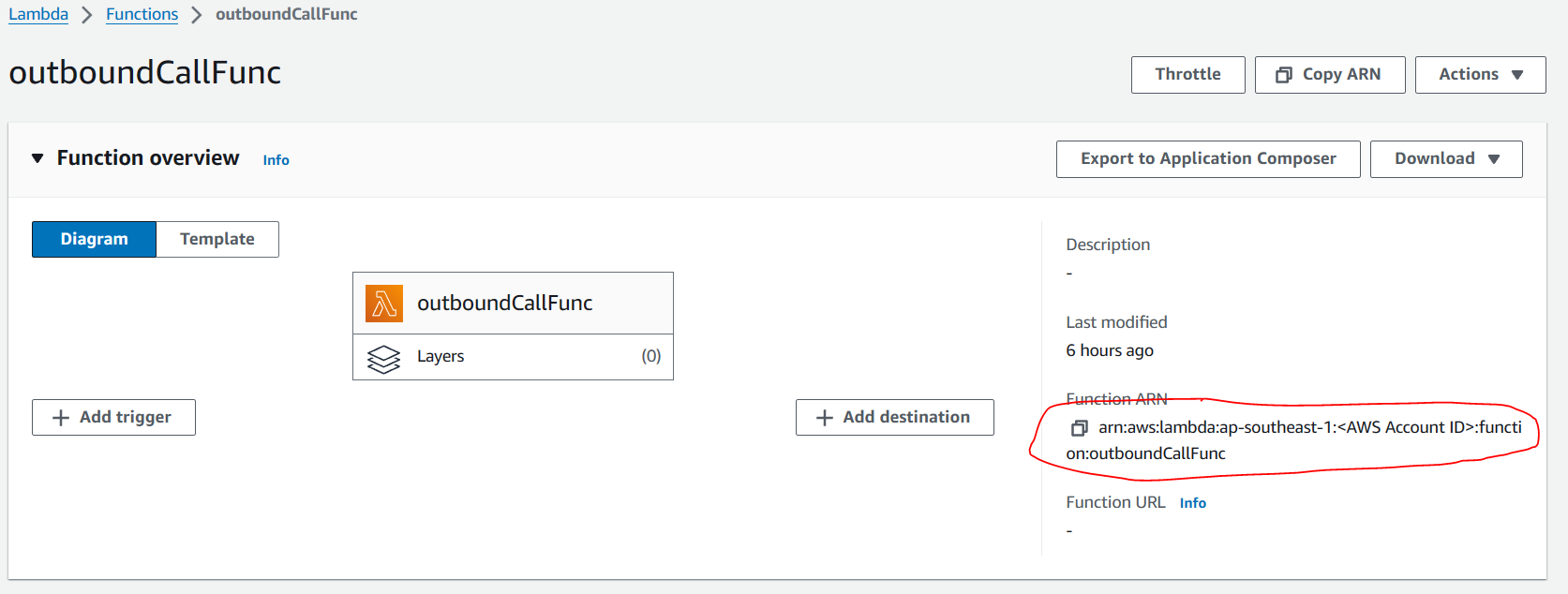
Task: Click the copy icon beside Function ARN
Action: 1079,428
